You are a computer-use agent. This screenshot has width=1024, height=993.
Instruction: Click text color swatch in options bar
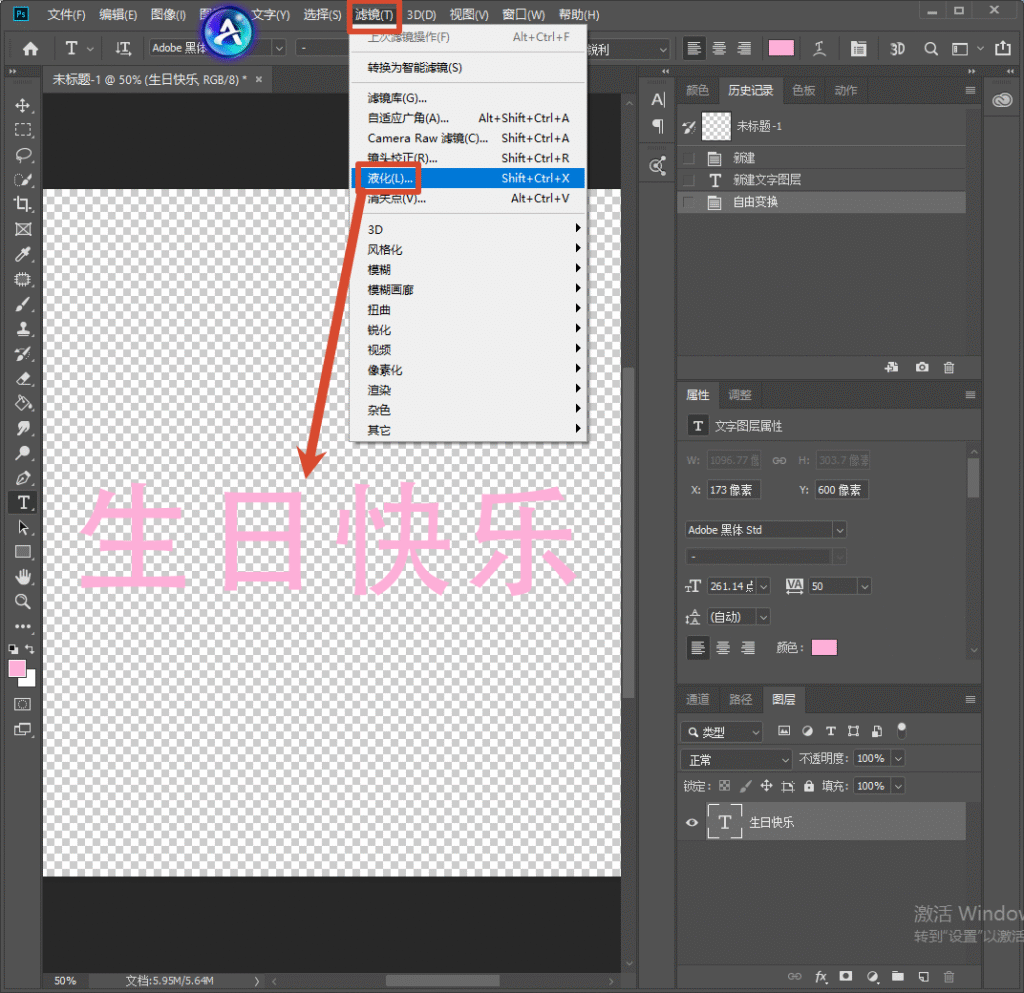coord(781,48)
